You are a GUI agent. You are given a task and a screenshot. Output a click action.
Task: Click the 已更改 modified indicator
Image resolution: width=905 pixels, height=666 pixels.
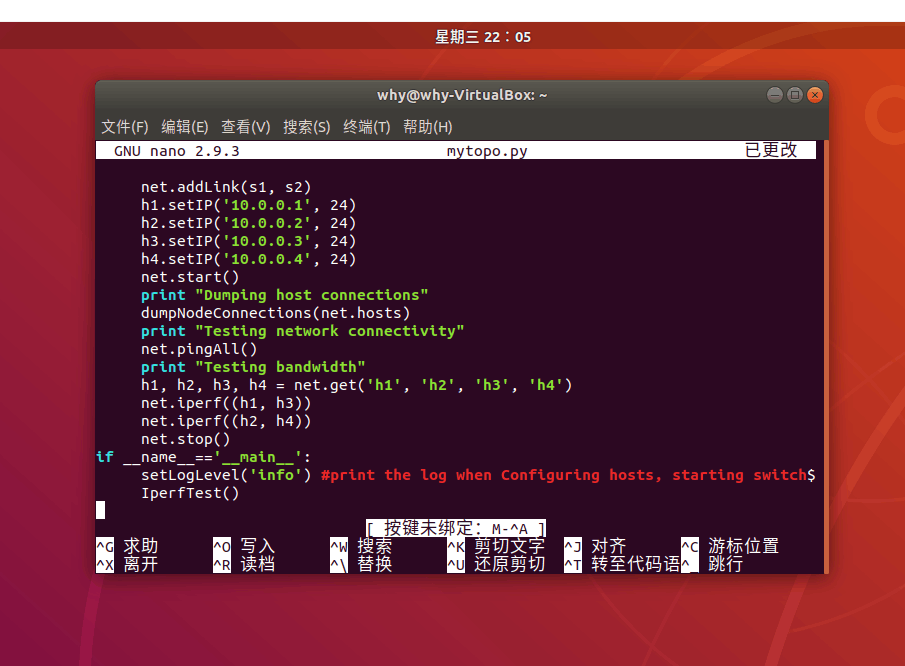[771, 150]
